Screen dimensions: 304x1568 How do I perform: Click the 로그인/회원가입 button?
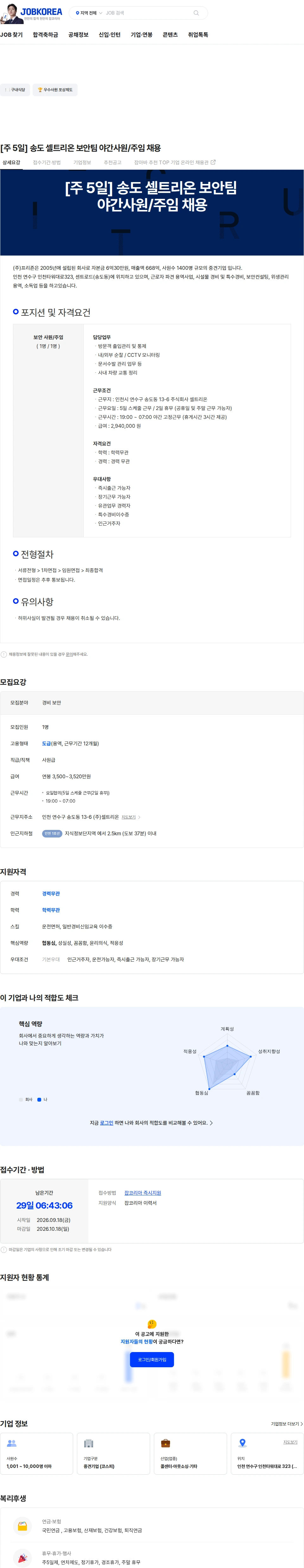tap(152, 1359)
